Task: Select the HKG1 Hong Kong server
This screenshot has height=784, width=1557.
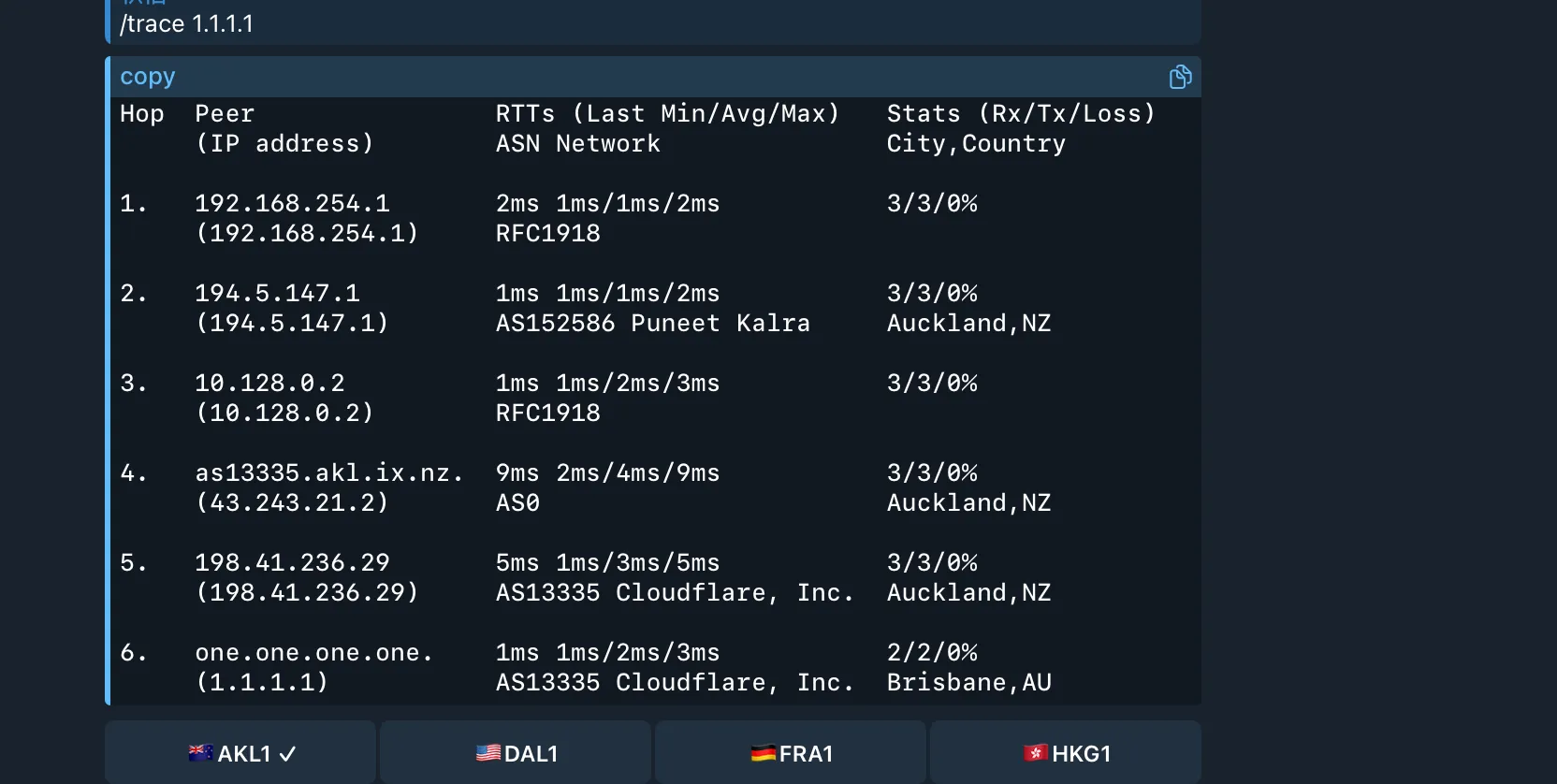Action: click(1067, 753)
